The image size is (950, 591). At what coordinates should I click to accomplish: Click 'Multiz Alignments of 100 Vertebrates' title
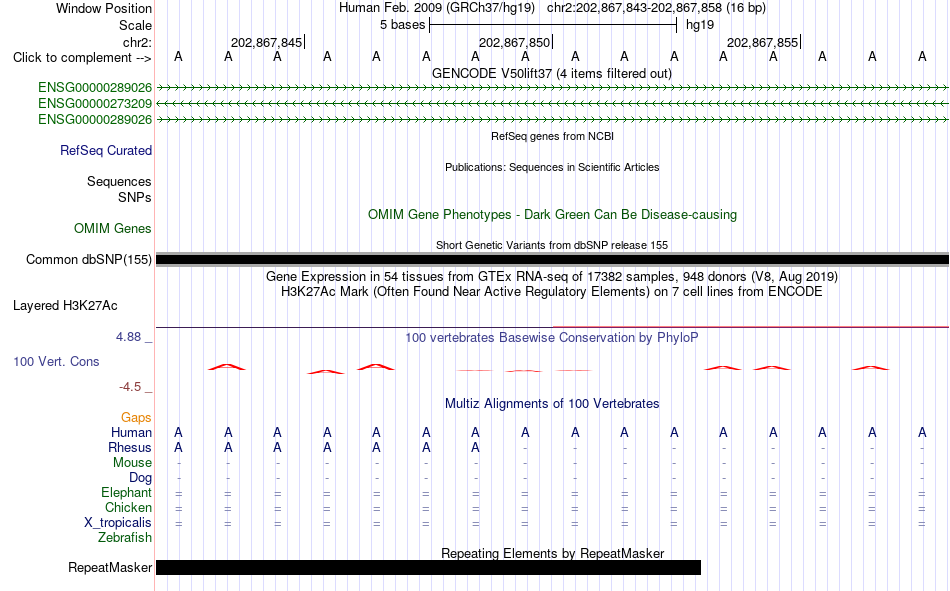(552, 404)
